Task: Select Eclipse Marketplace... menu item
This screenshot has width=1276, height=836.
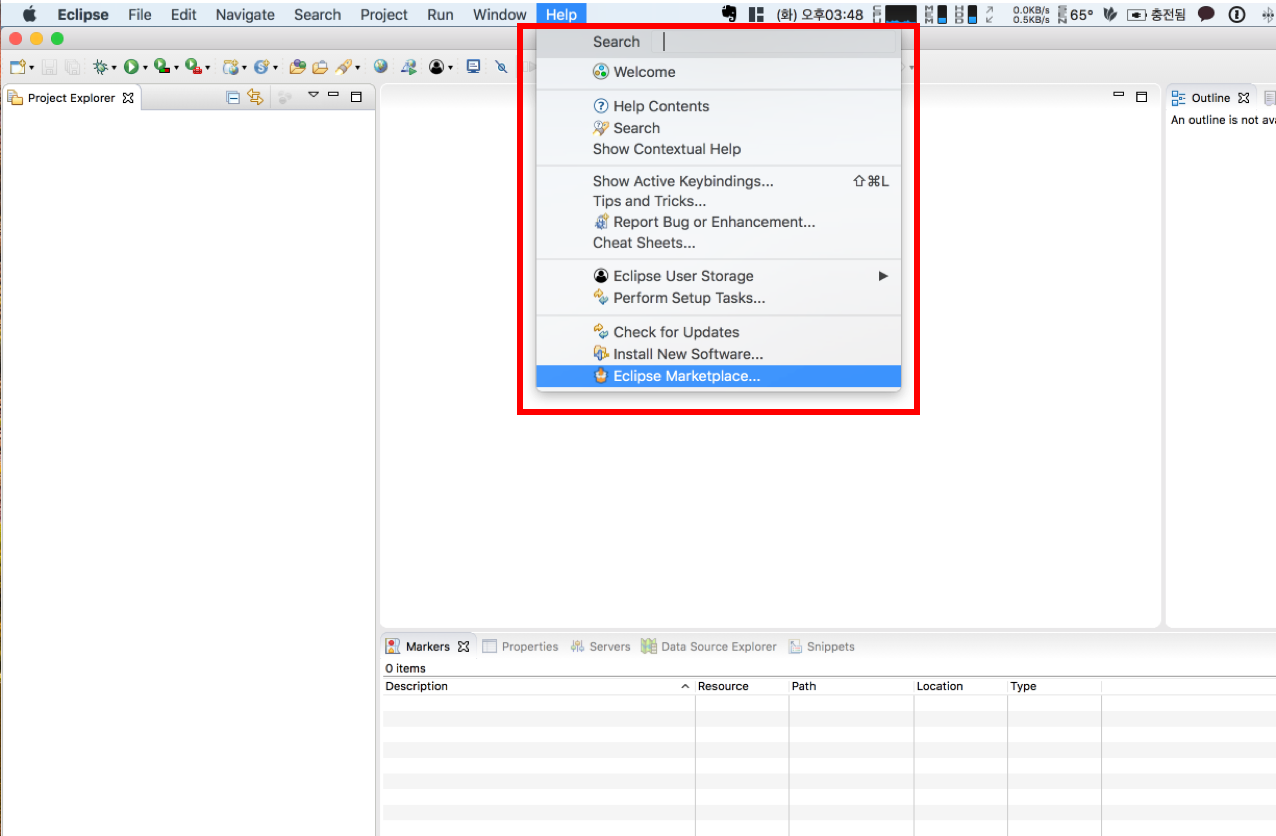Action: 686,376
